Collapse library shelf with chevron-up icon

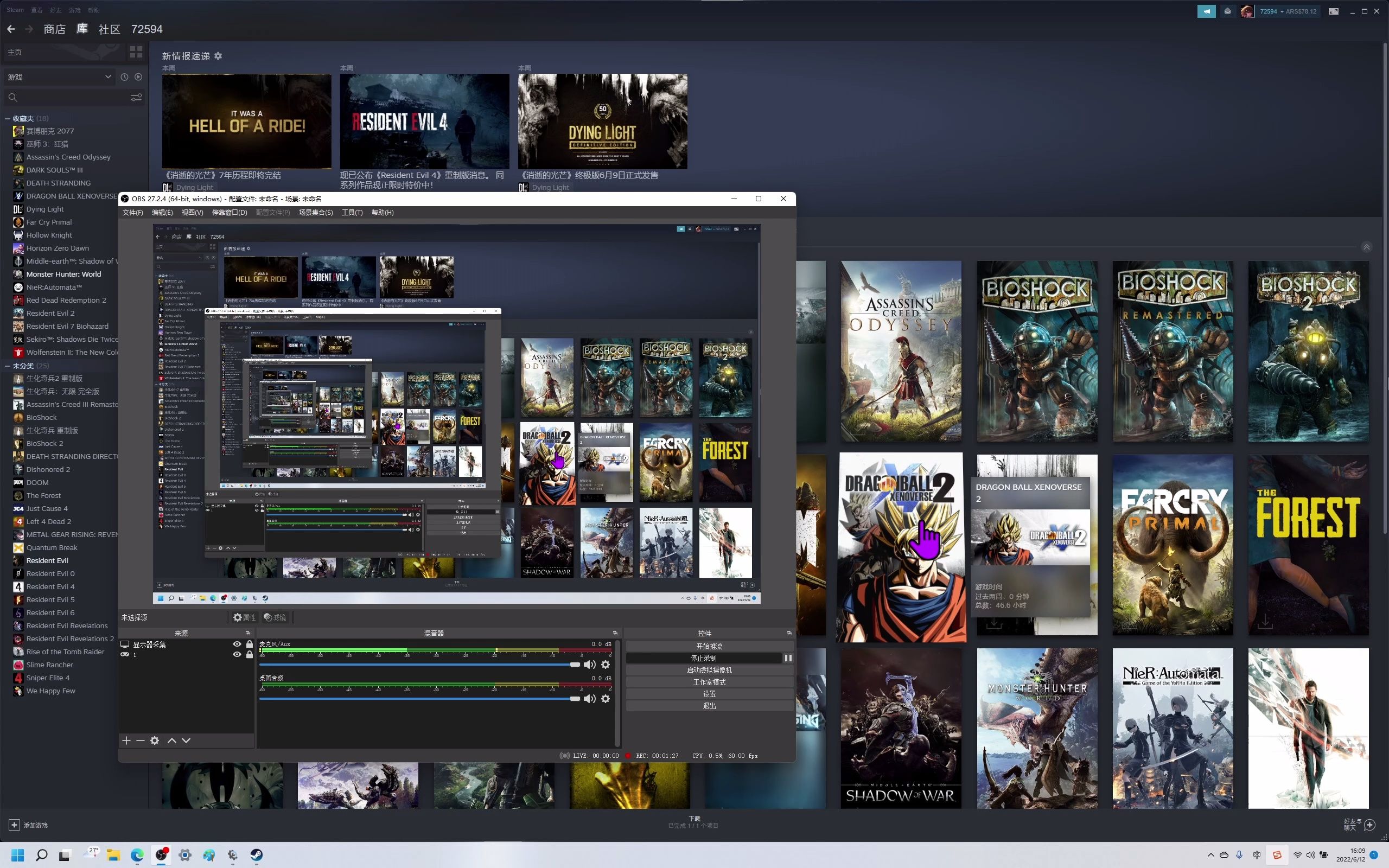click(x=1367, y=247)
